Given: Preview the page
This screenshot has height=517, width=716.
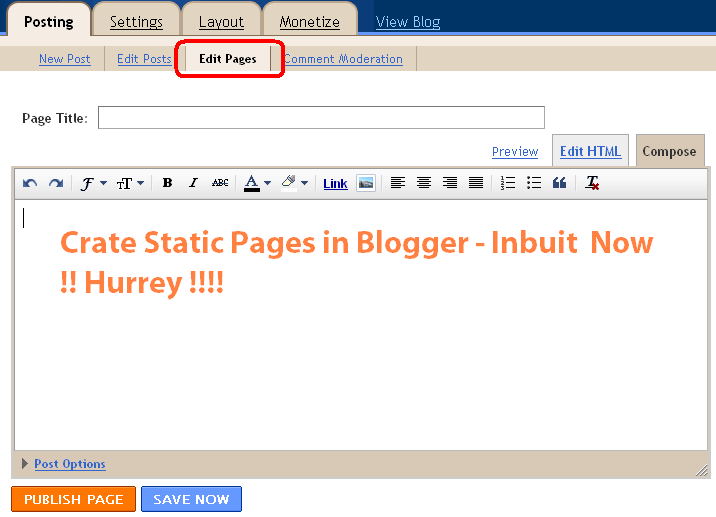Looking at the screenshot, I should 515,152.
